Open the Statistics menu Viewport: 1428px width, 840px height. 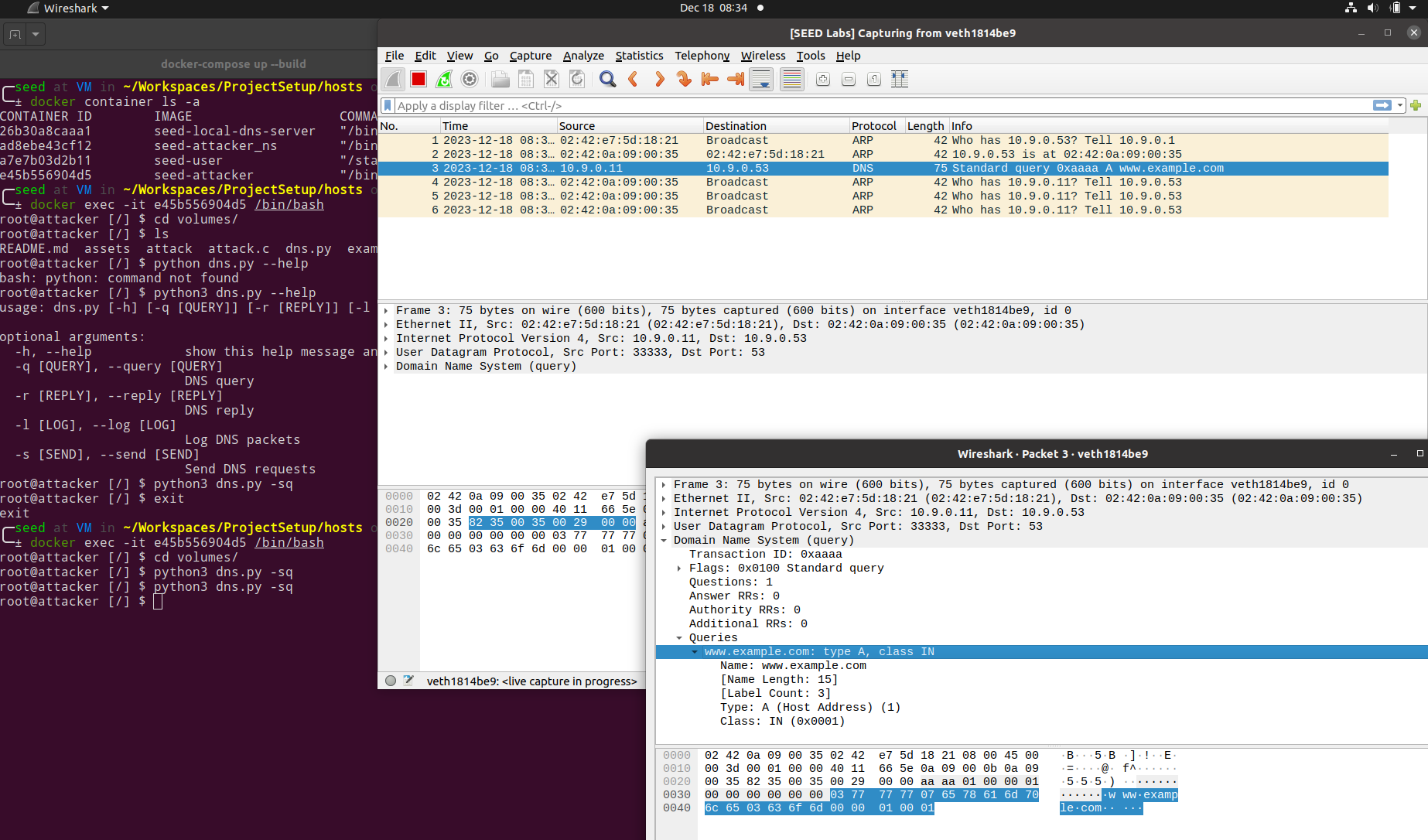pos(639,56)
